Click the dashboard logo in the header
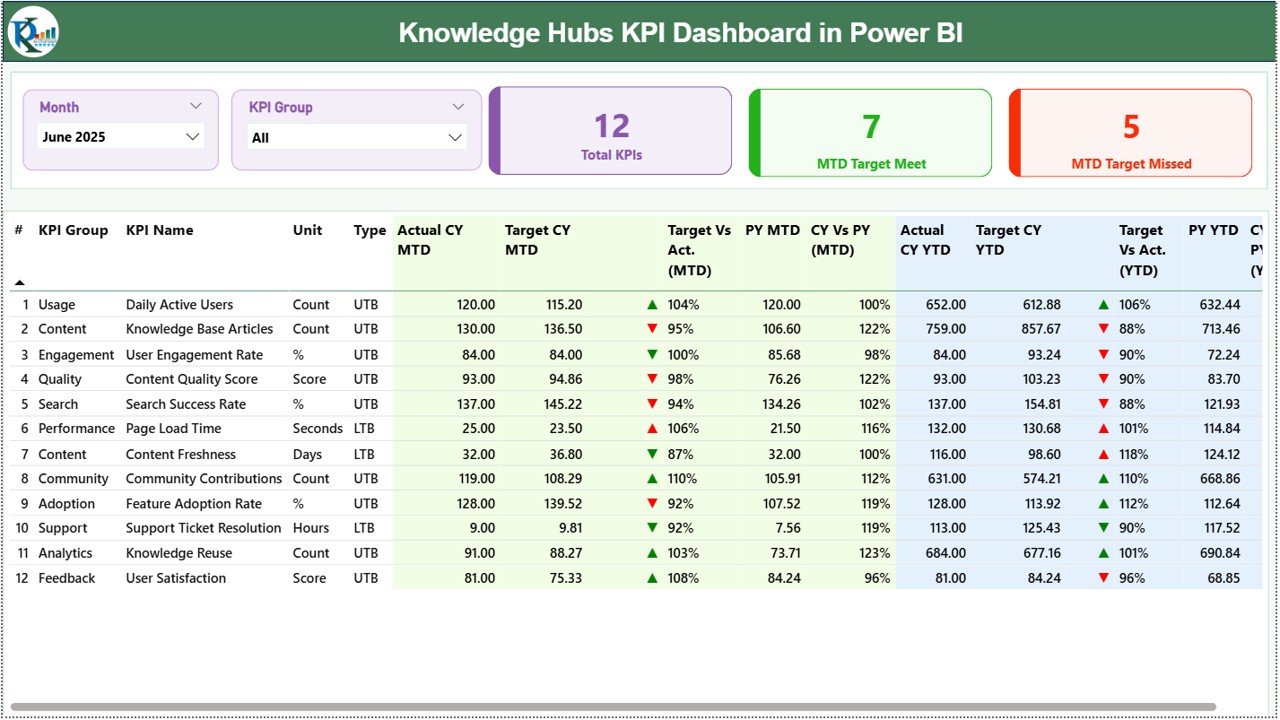The width and height of the screenshot is (1280, 720). click(x=34, y=32)
